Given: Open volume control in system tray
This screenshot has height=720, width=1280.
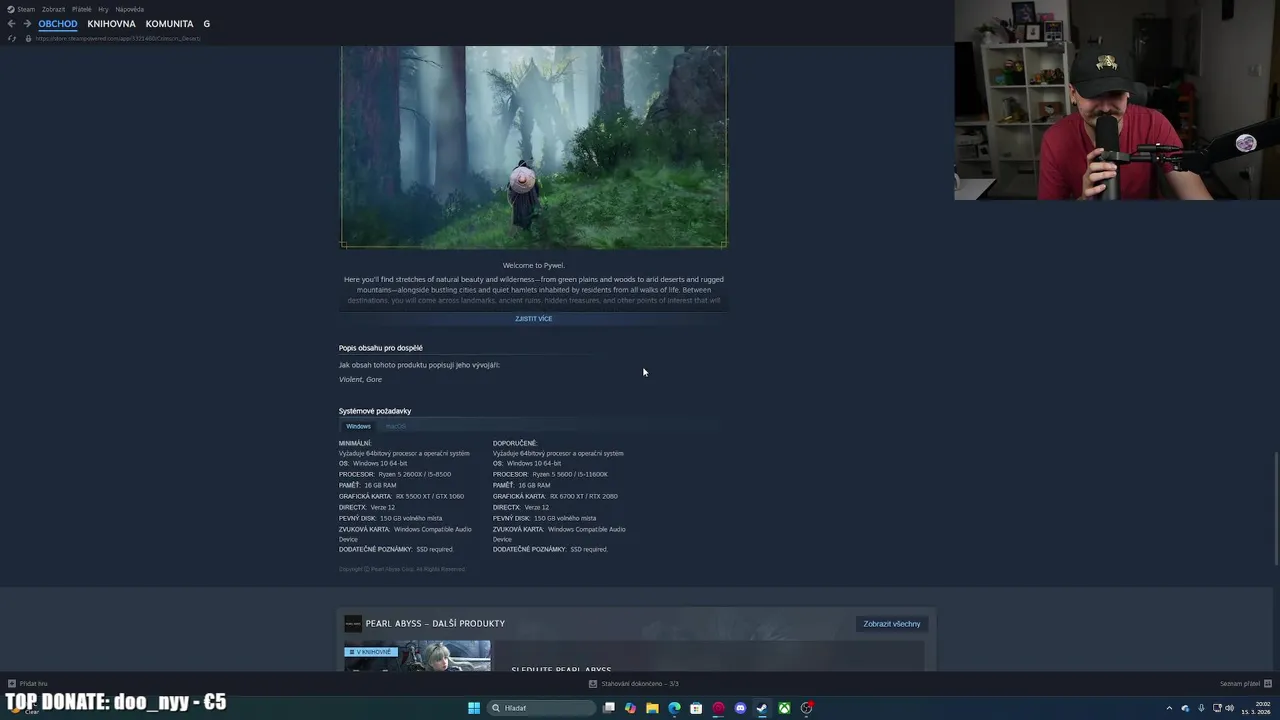Looking at the screenshot, I should [x=1229, y=708].
